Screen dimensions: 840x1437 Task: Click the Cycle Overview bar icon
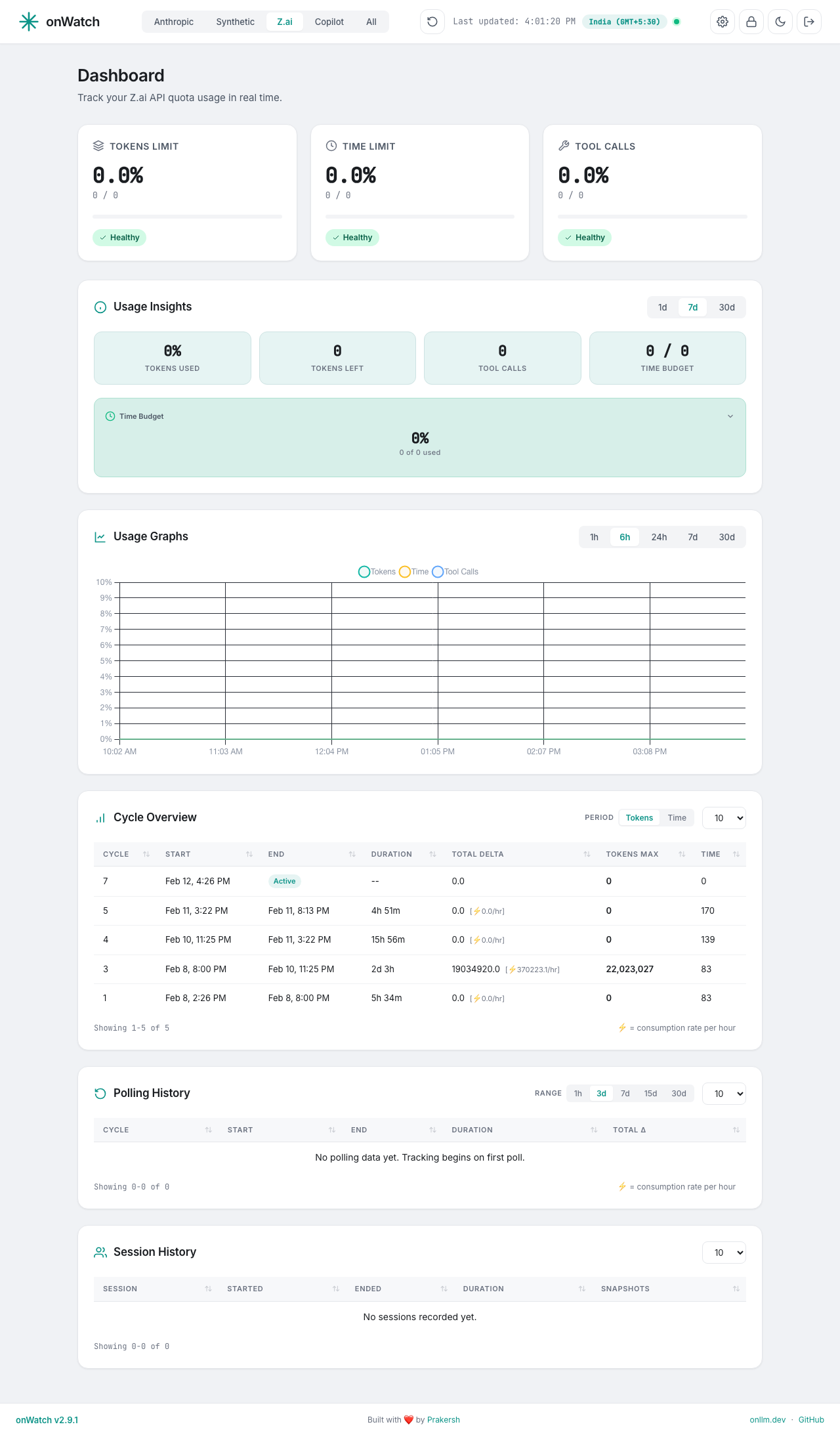coord(100,818)
